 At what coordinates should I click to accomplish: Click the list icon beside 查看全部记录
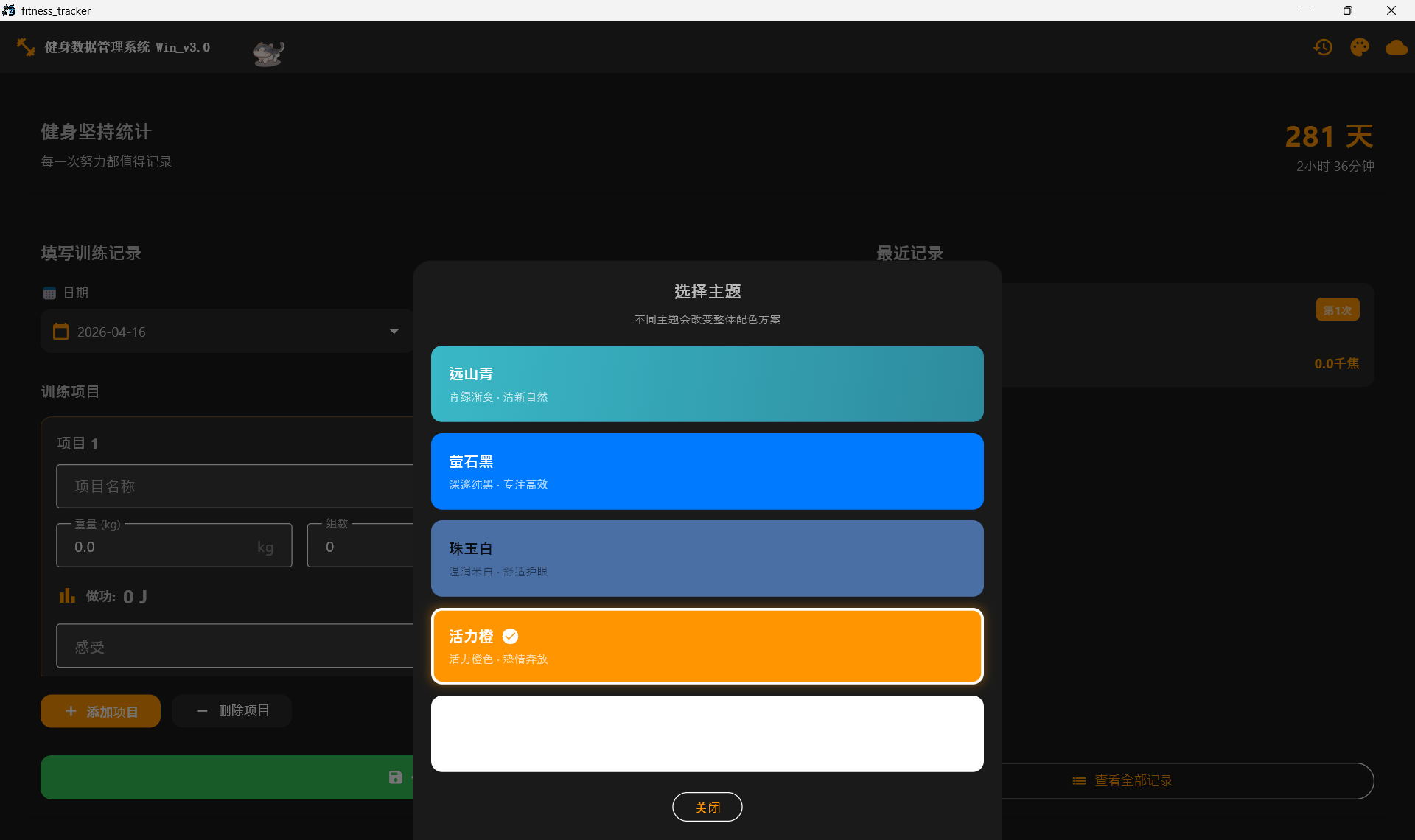click(1079, 781)
